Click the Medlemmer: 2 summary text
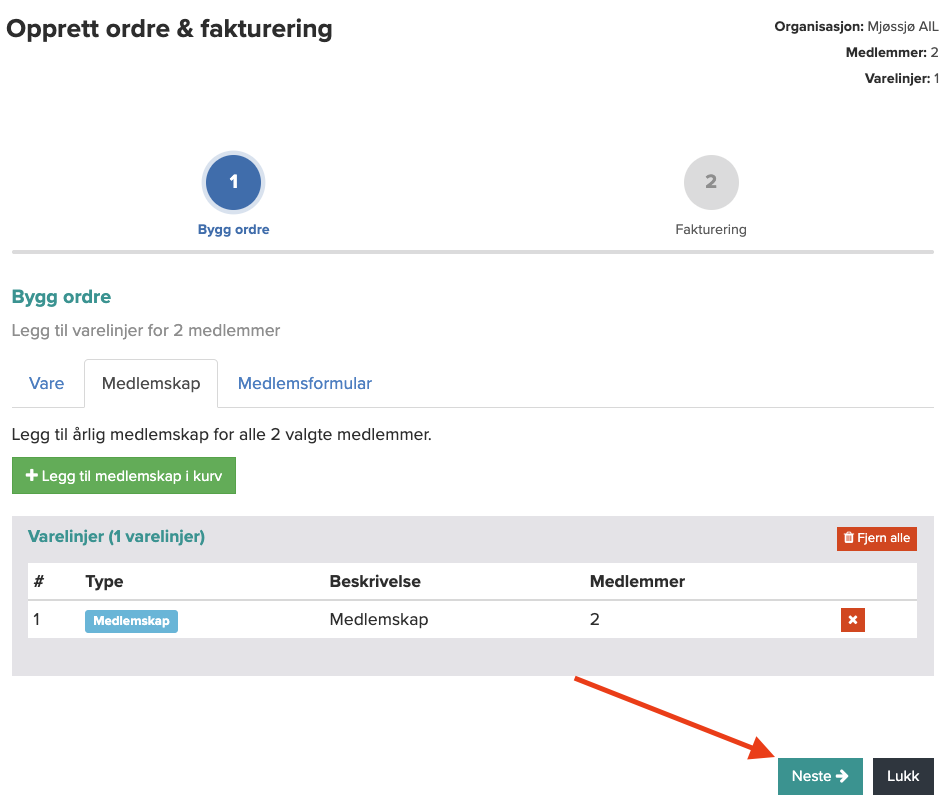The height and width of the screenshot is (810, 950). pyautogui.click(x=892, y=53)
